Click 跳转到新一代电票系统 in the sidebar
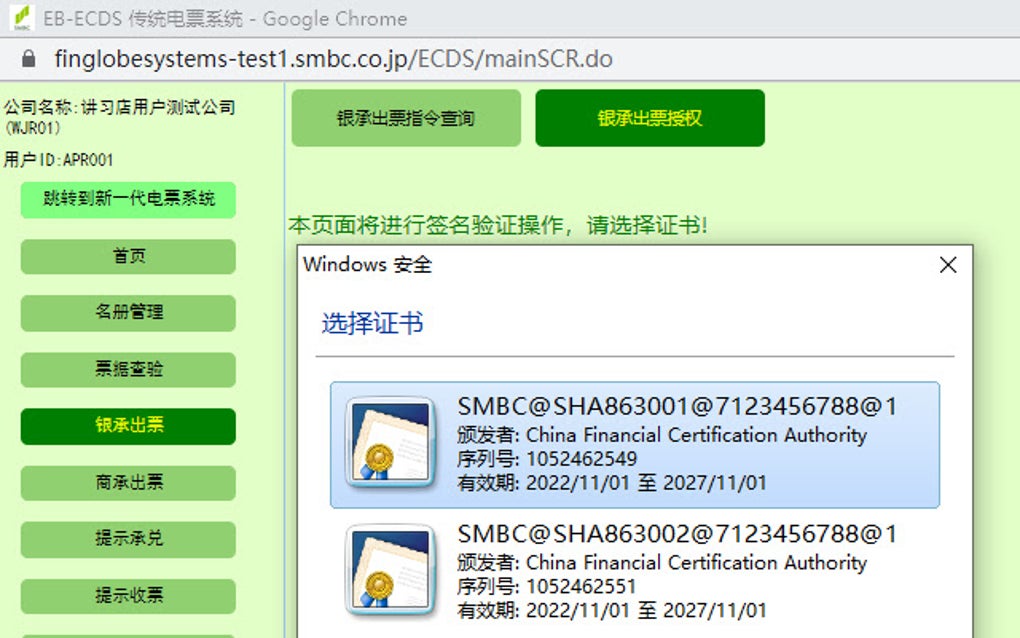Image resolution: width=1020 pixels, height=638 pixels. pyautogui.click(x=127, y=200)
